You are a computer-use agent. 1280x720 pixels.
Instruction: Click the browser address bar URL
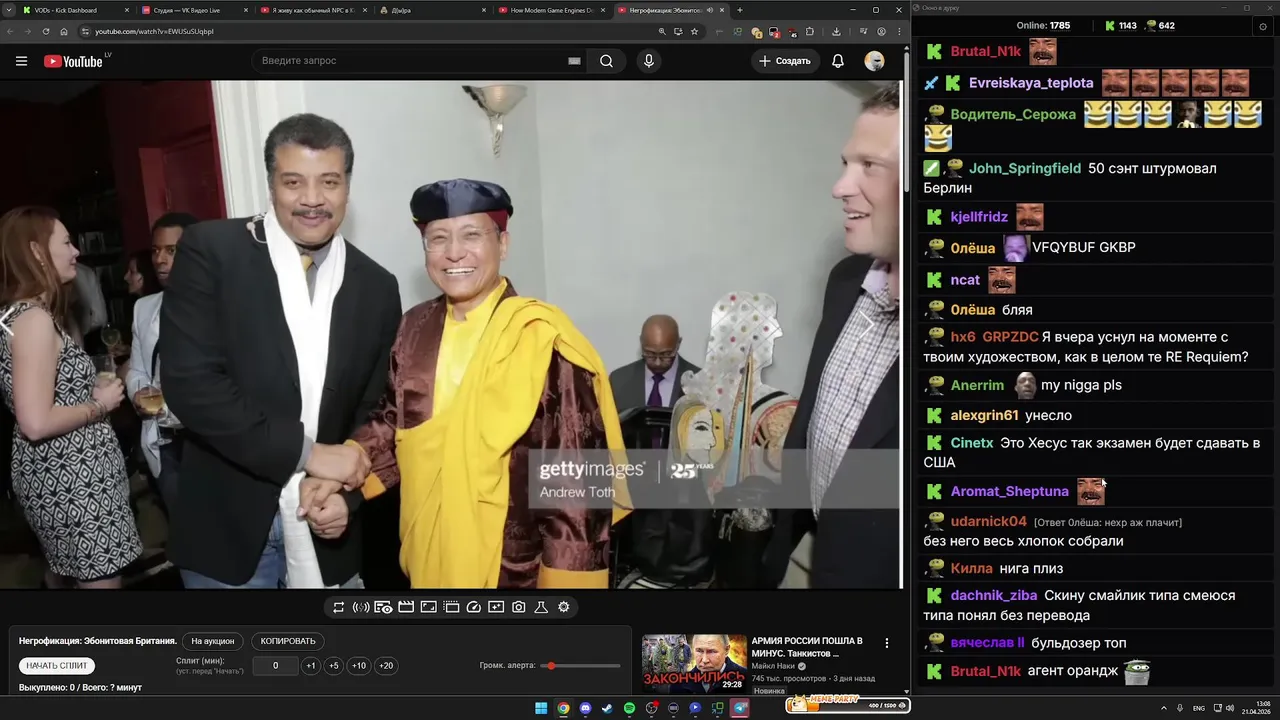(154, 31)
